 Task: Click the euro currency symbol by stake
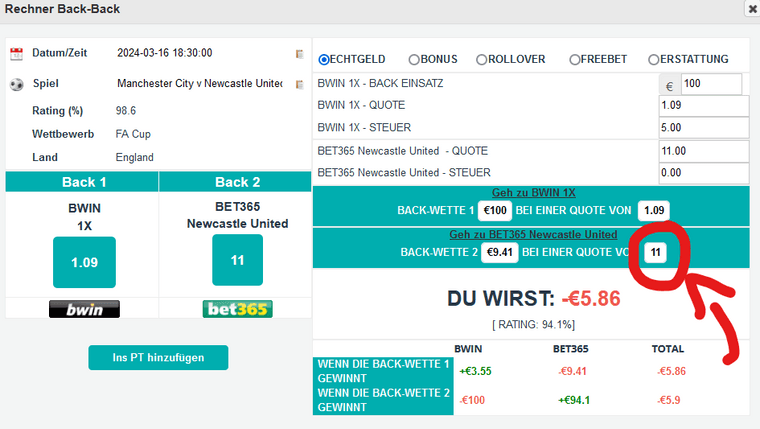pyautogui.click(x=669, y=86)
